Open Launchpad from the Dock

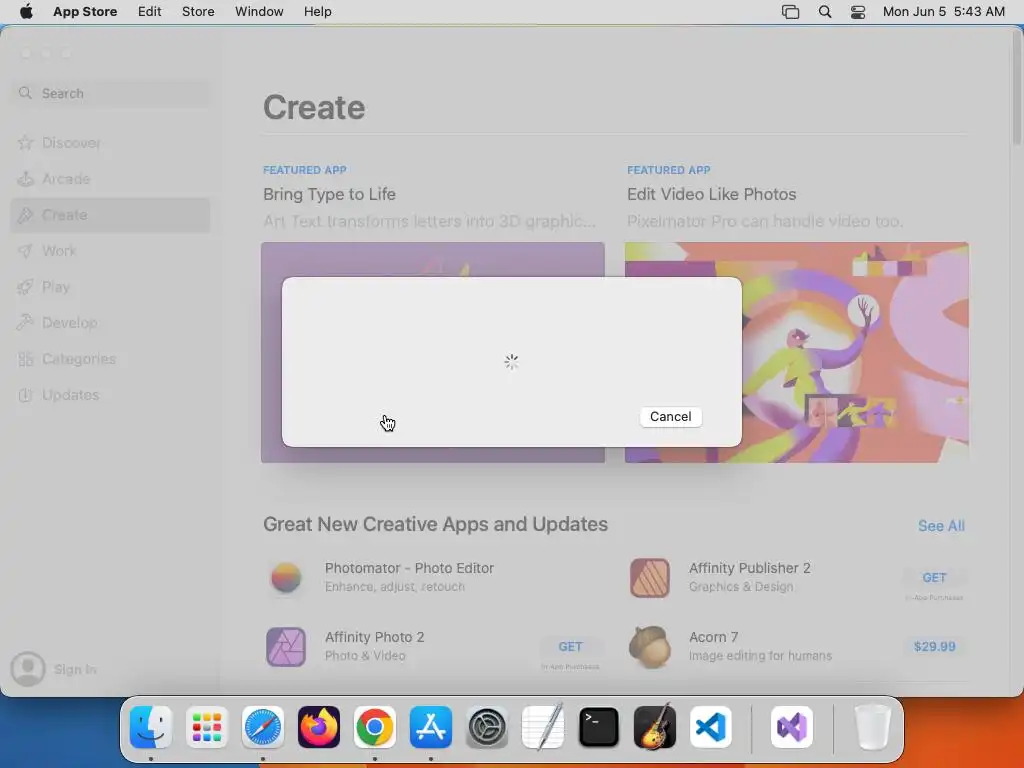pos(207,727)
